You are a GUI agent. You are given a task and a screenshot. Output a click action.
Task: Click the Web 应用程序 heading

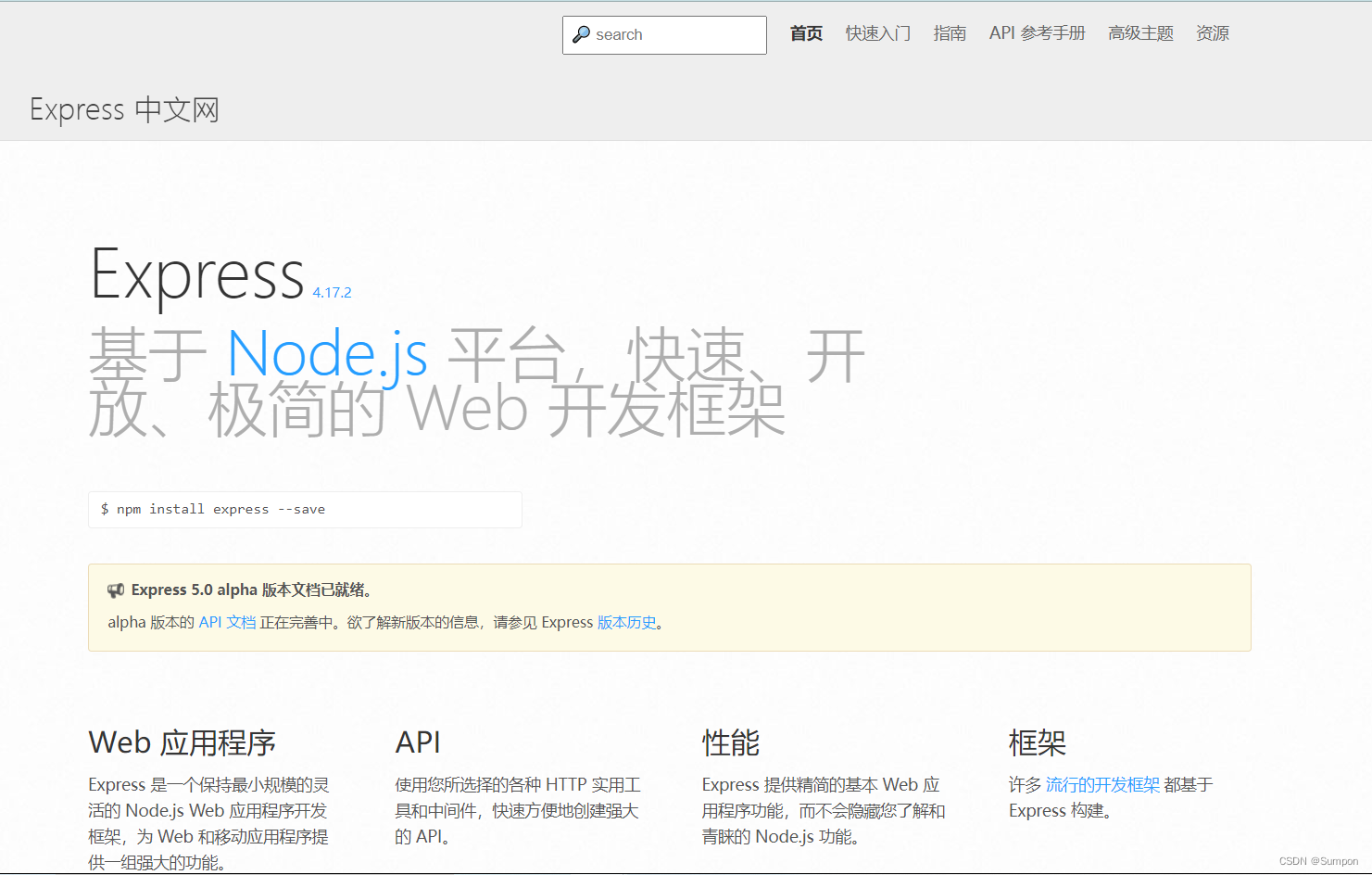pos(183,742)
